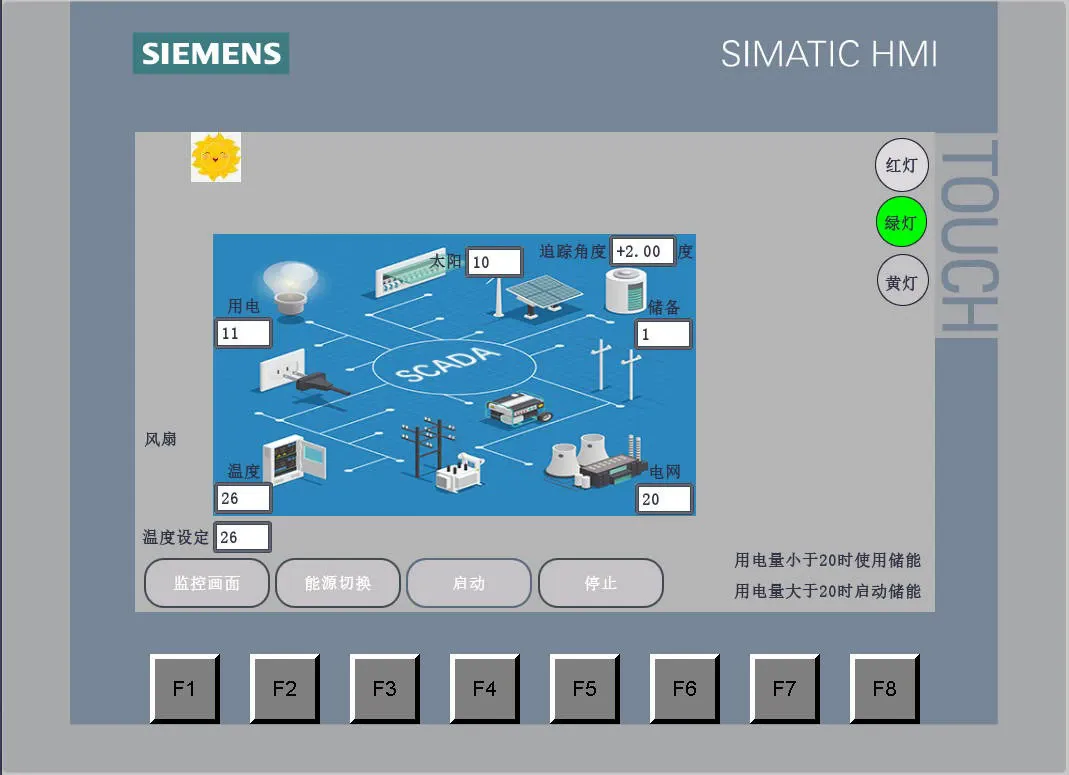Image resolution: width=1069 pixels, height=775 pixels.
Task: Toggle the green 绿灯 indicator lamp
Action: (901, 222)
